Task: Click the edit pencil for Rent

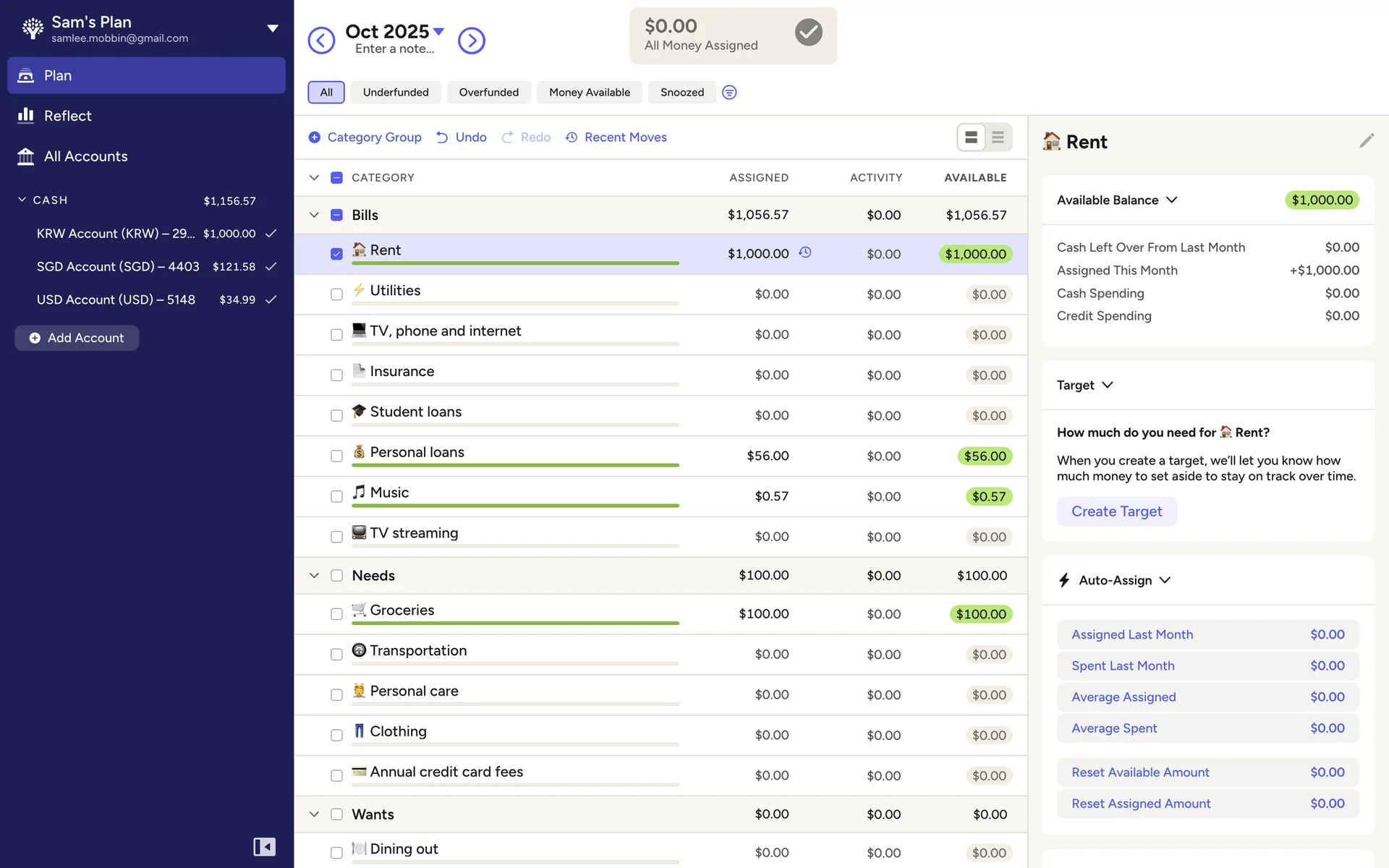Action: point(1366,141)
